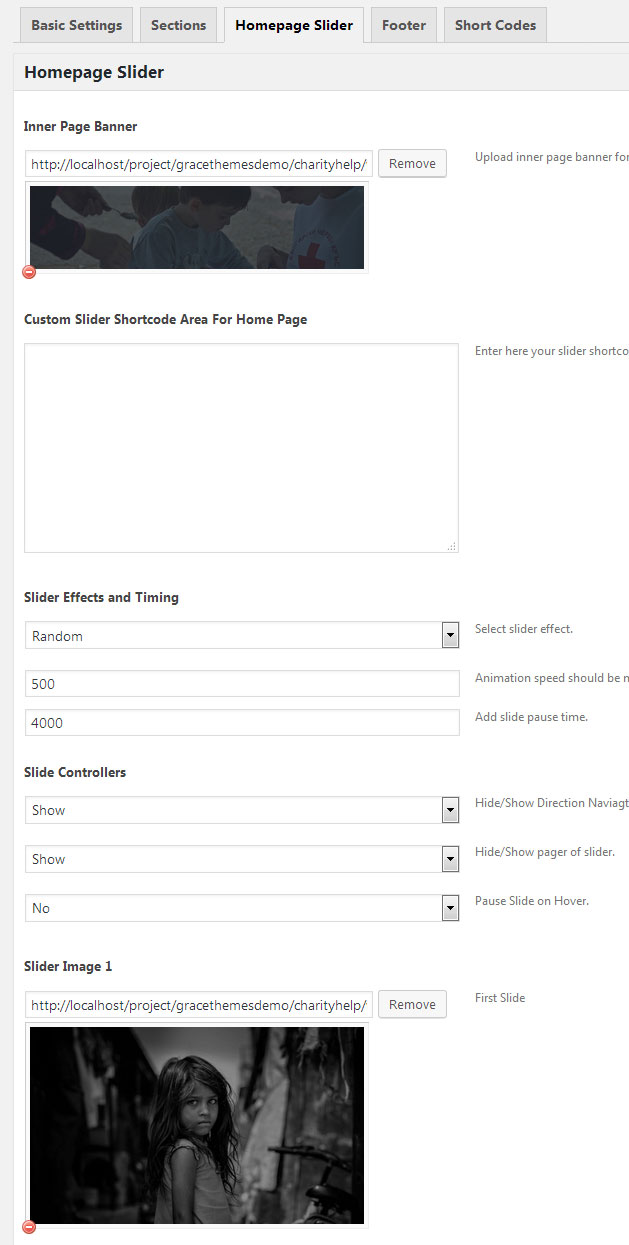Go to the Footer tab
Screen dimensions: 629x1245
pos(403,25)
